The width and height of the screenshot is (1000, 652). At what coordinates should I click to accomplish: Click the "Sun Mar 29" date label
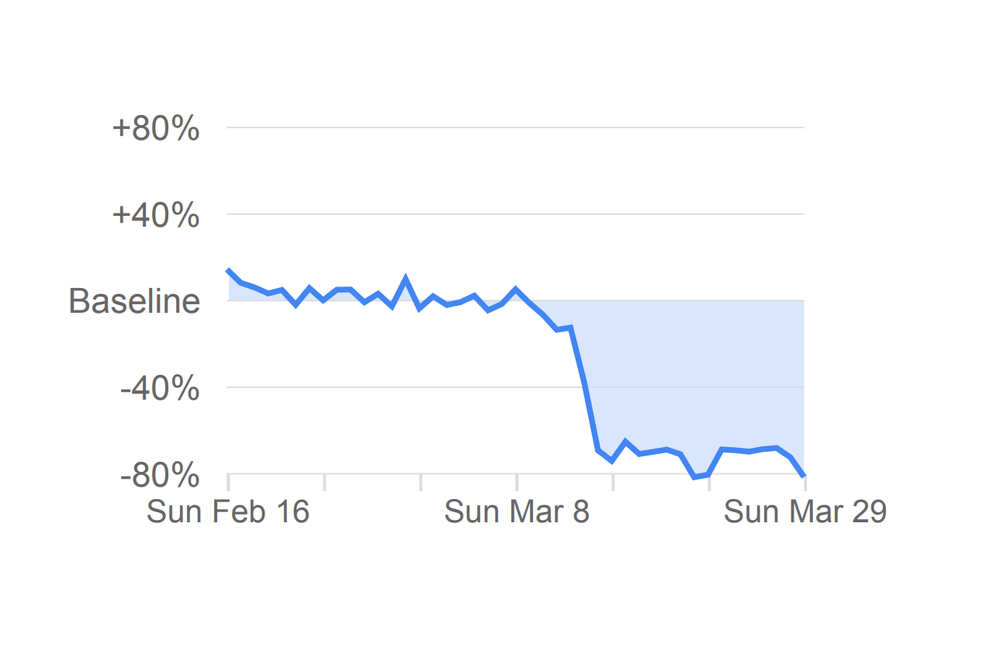click(805, 511)
